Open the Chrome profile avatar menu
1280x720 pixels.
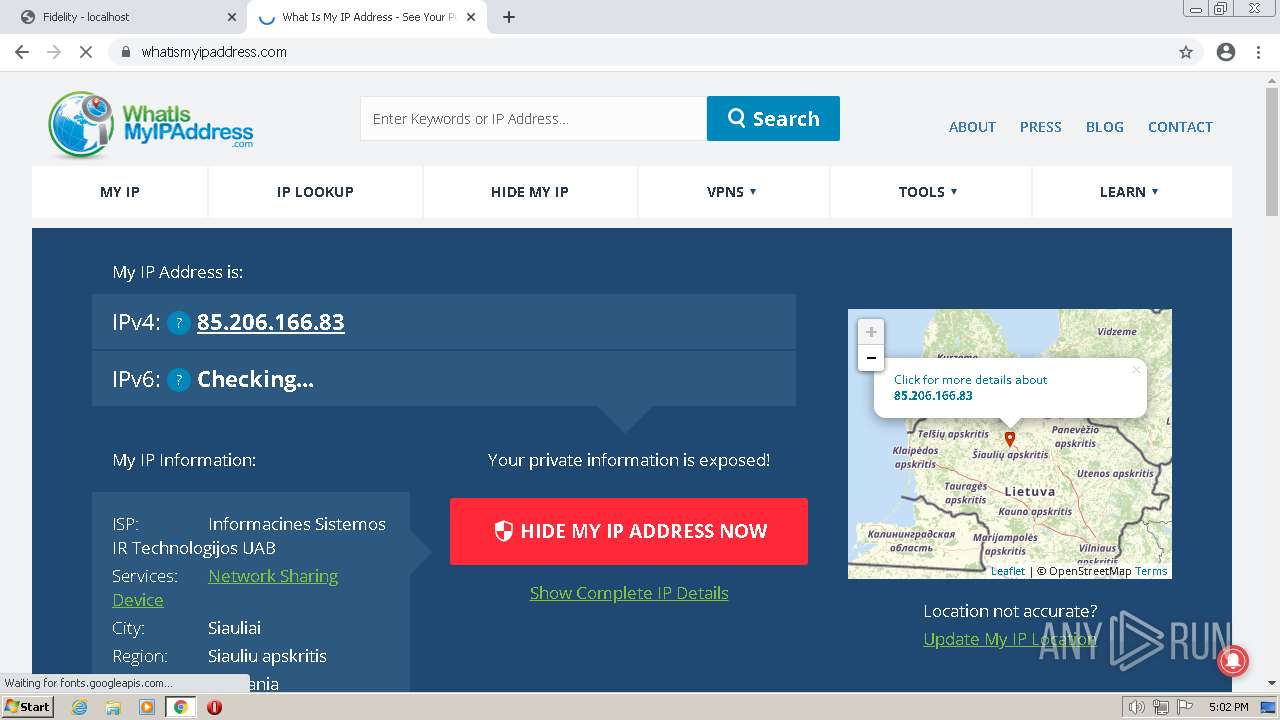coord(1226,52)
